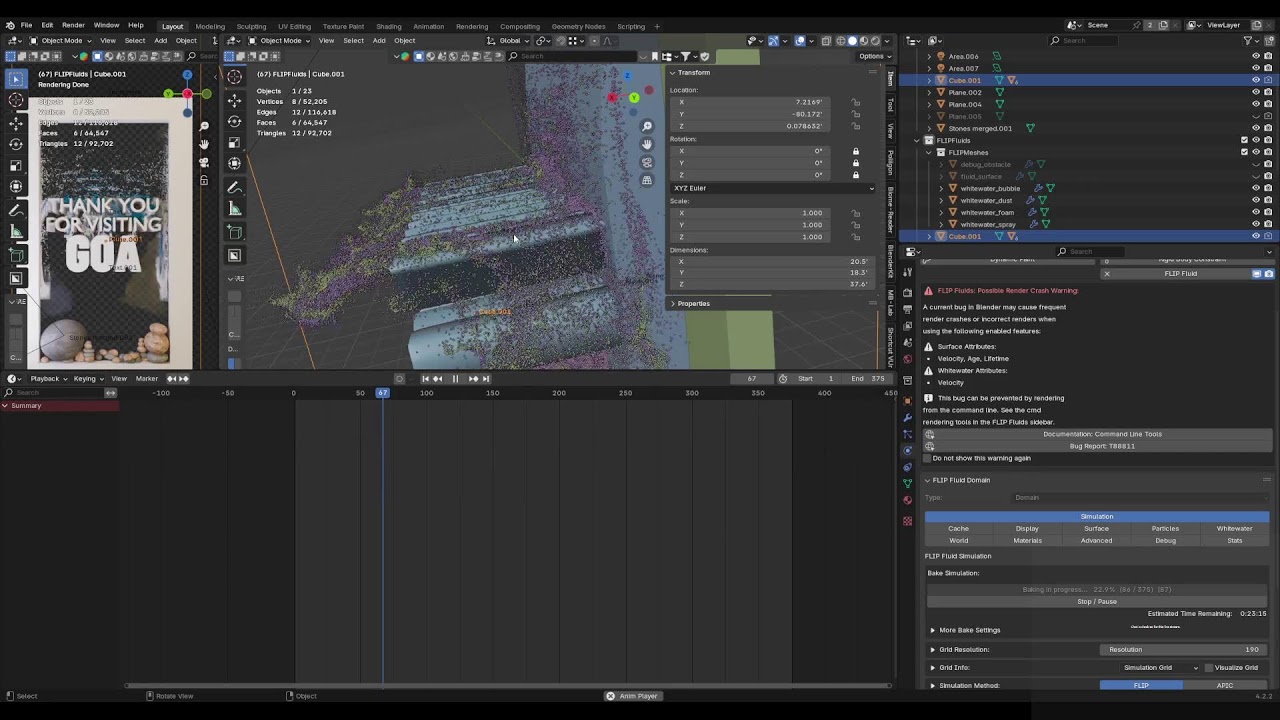The height and width of the screenshot is (720, 1280).
Task: Expand whitewater_bubble tree item
Action: (941, 188)
